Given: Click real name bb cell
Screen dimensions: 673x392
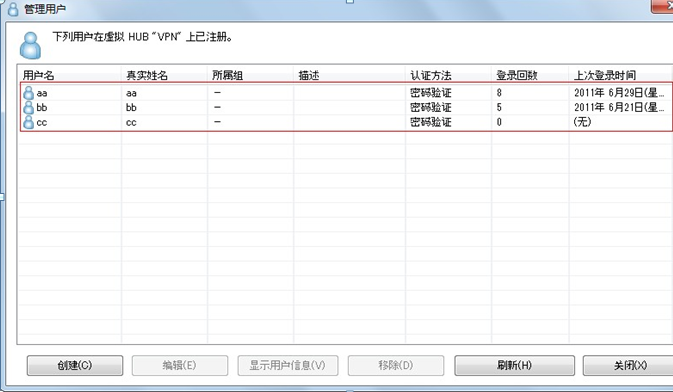Looking at the screenshot, I should (131, 107).
